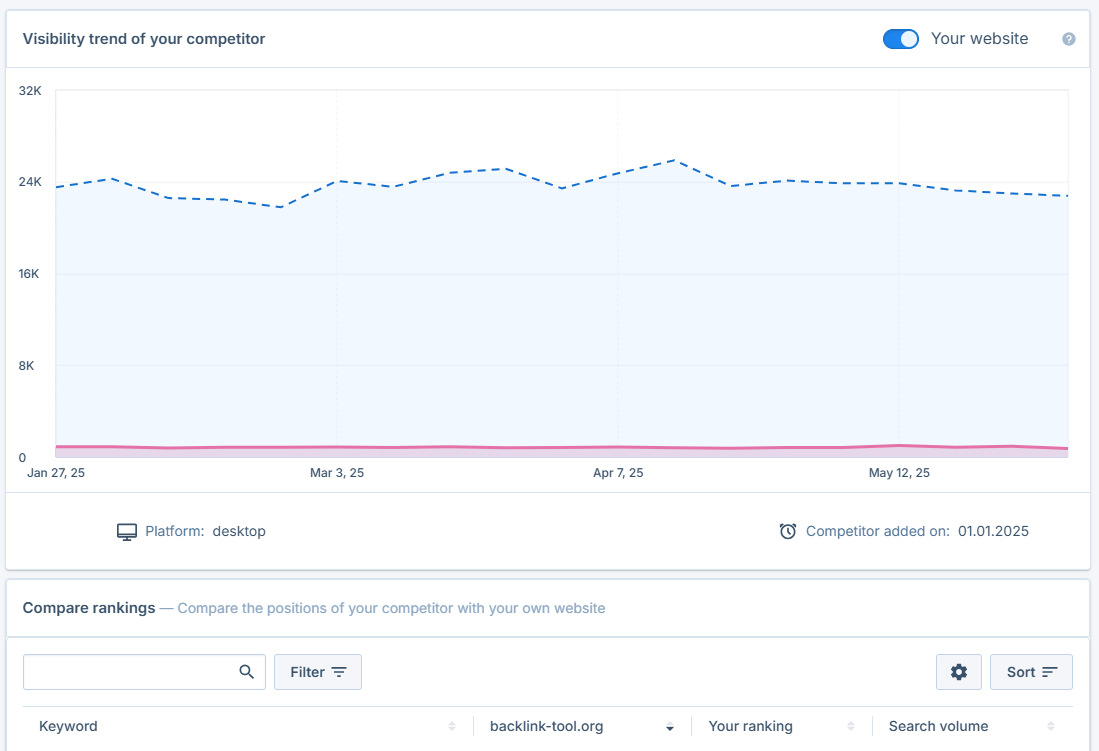Click the desktop platform monitor icon
1099x751 pixels.
[x=126, y=531]
